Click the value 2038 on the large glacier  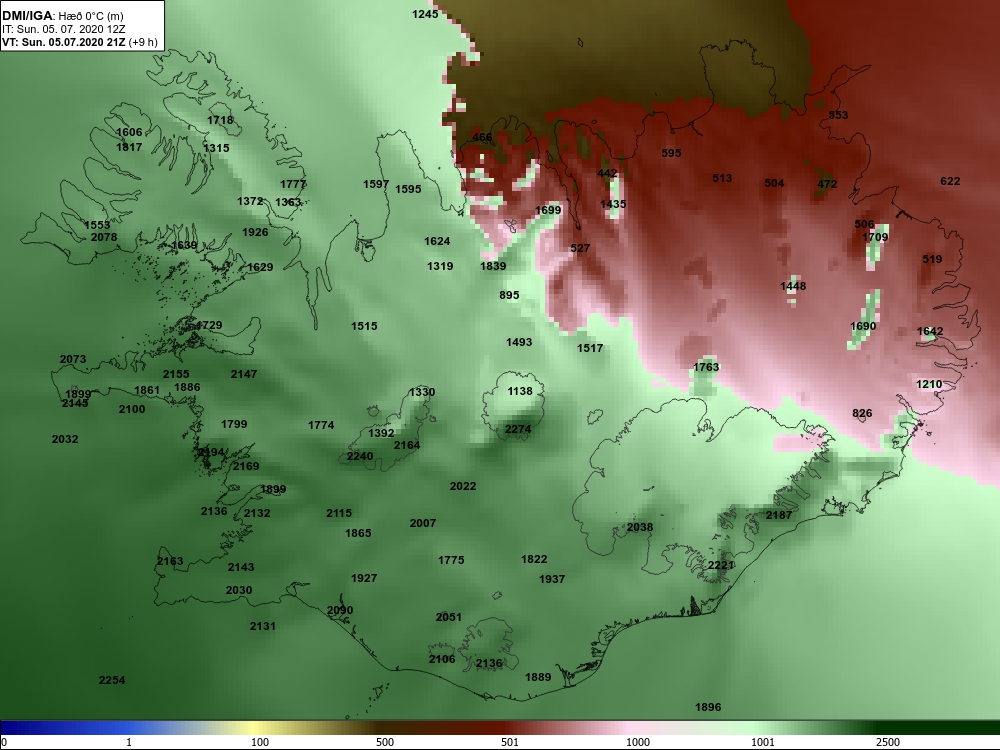pyautogui.click(x=640, y=527)
